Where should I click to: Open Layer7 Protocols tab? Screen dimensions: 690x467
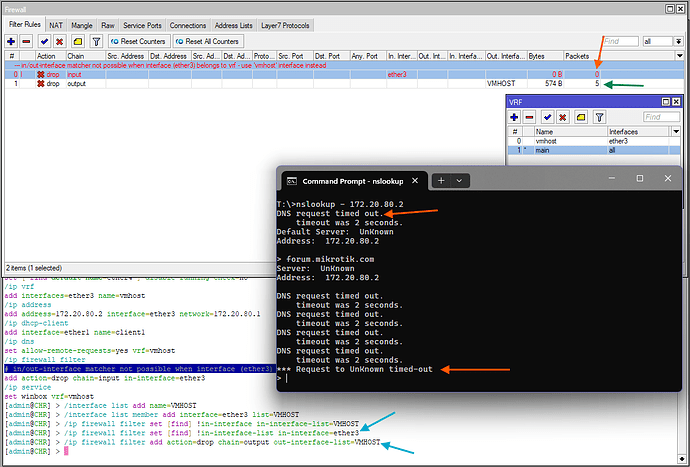[x=285, y=26]
